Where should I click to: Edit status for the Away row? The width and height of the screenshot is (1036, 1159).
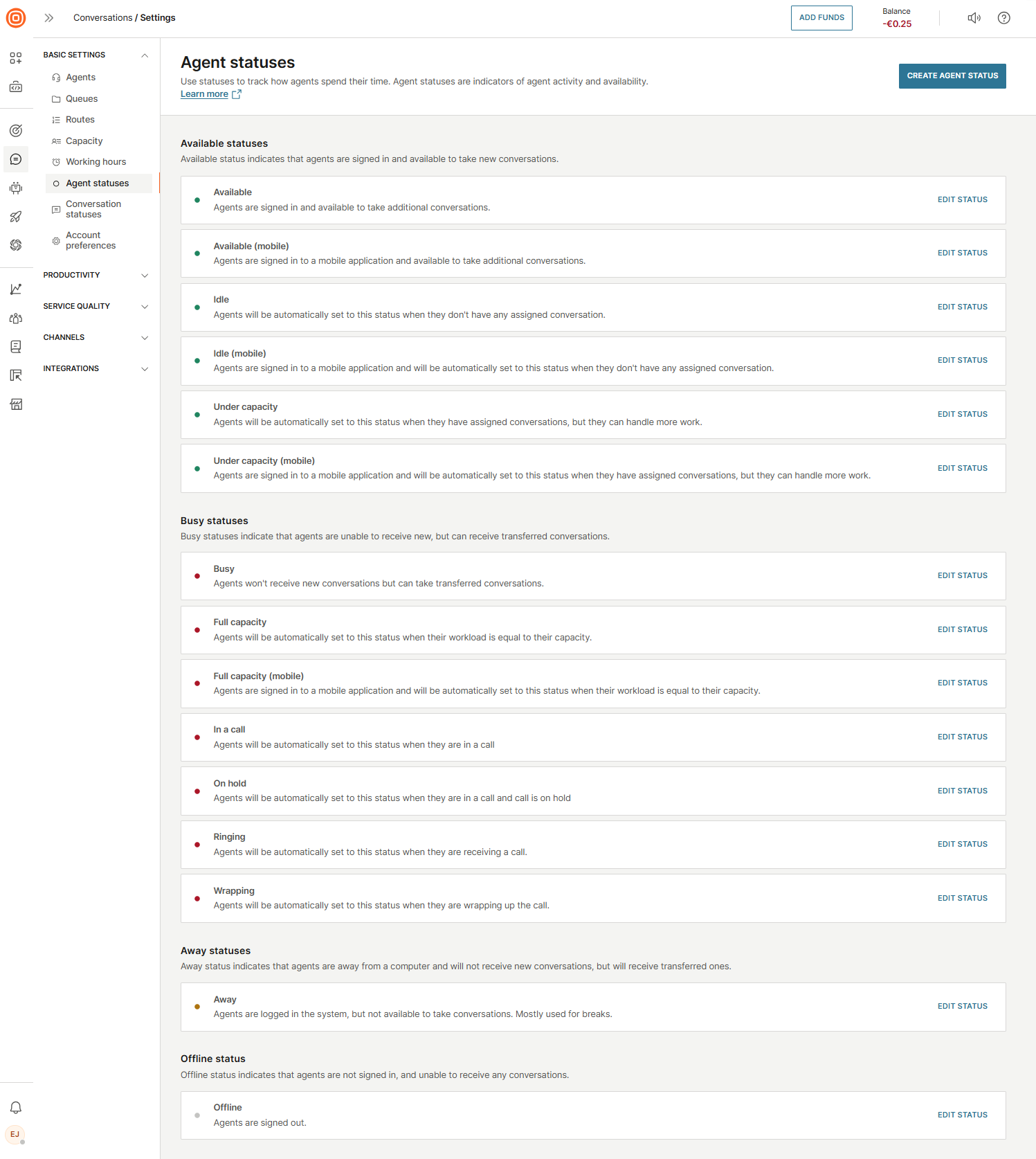962,1007
